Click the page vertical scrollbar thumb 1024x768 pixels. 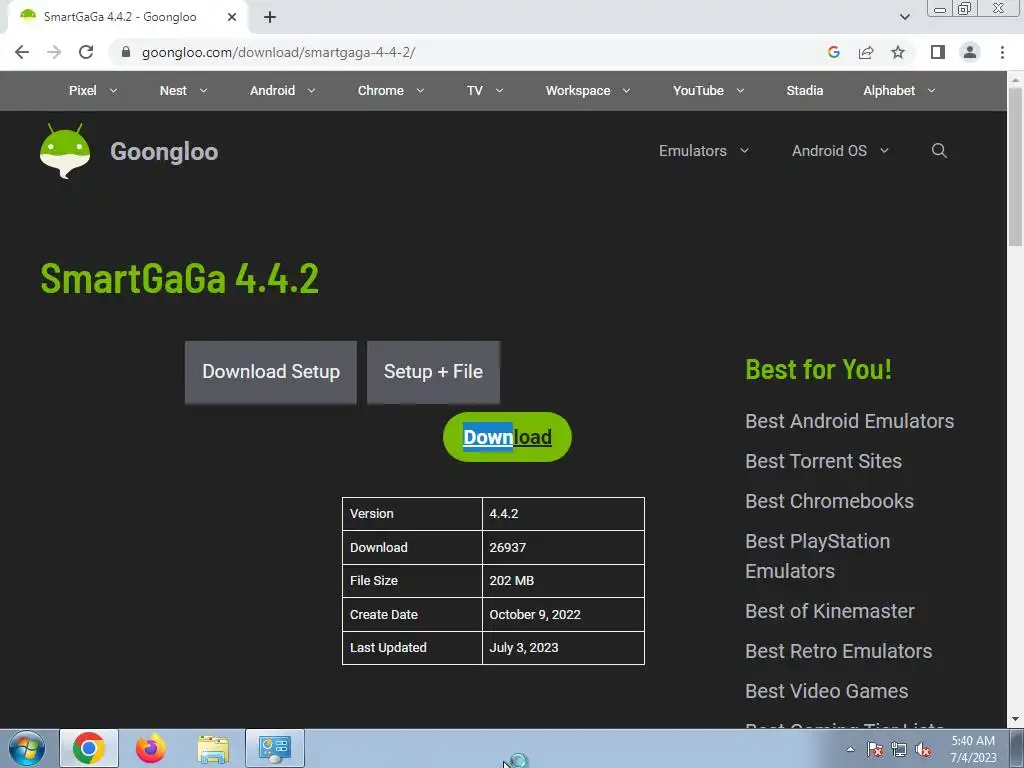pyautogui.click(x=1015, y=167)
